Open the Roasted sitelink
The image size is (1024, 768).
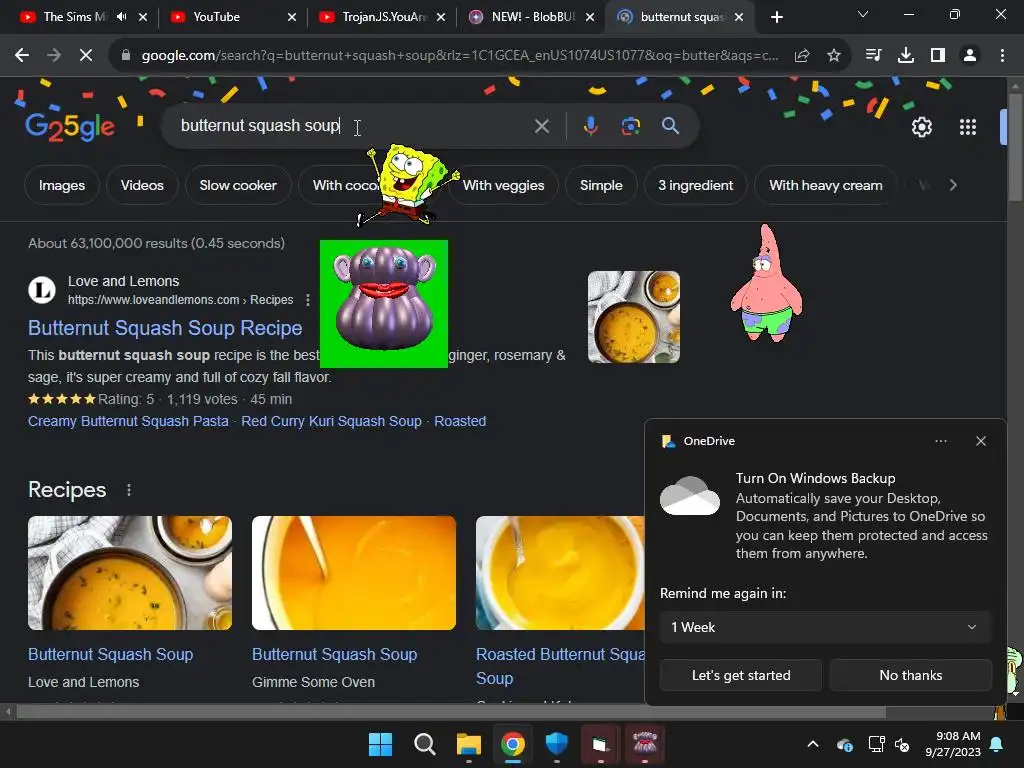(460, 421)
